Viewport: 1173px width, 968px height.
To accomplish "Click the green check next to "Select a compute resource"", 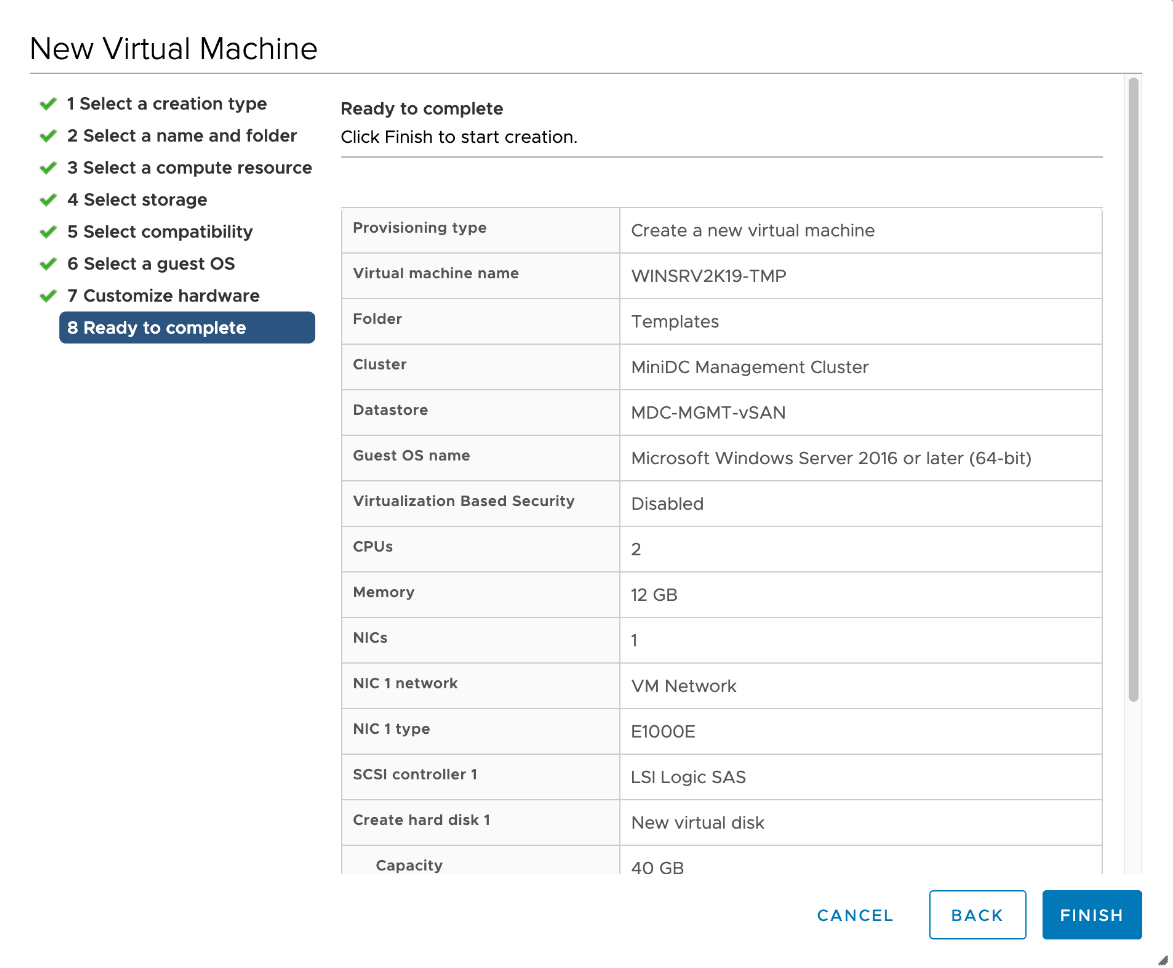I will pos(47,168).
